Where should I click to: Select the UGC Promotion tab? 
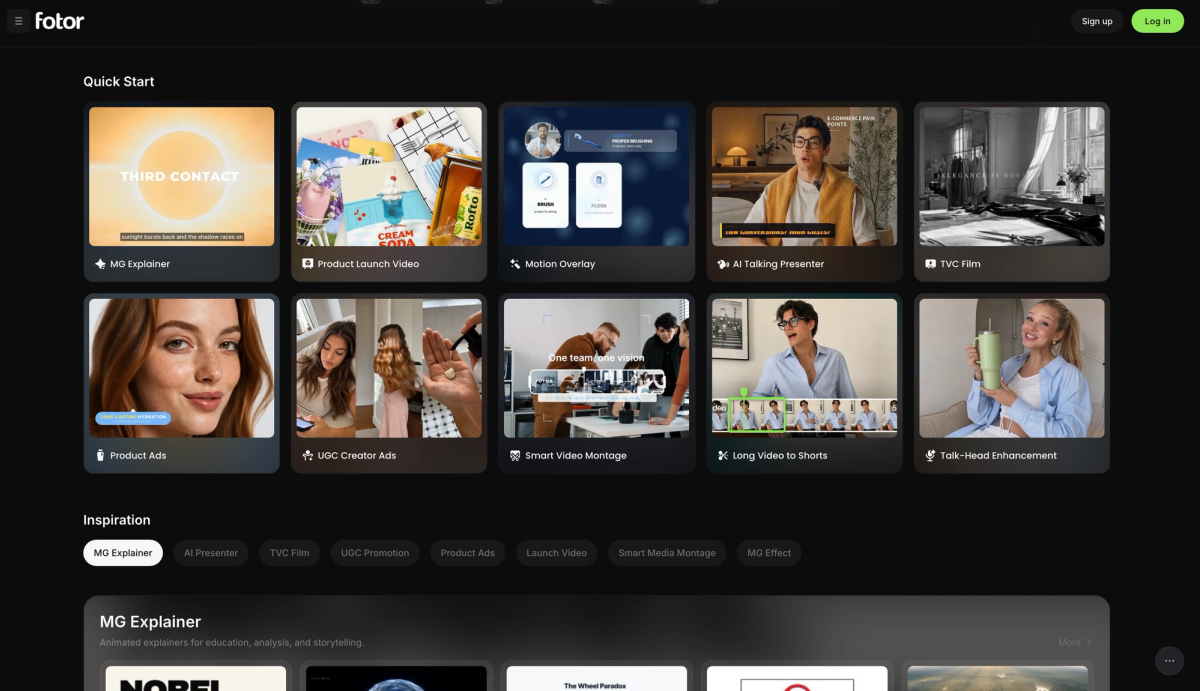pyautogui.click(x=375, y=553)
